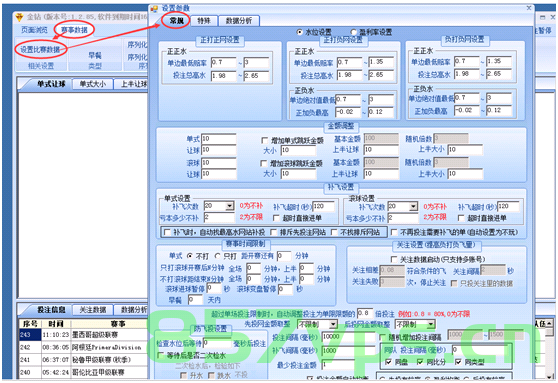Click the 亏本多少不补 field in 滚球设置

(403, 218)
